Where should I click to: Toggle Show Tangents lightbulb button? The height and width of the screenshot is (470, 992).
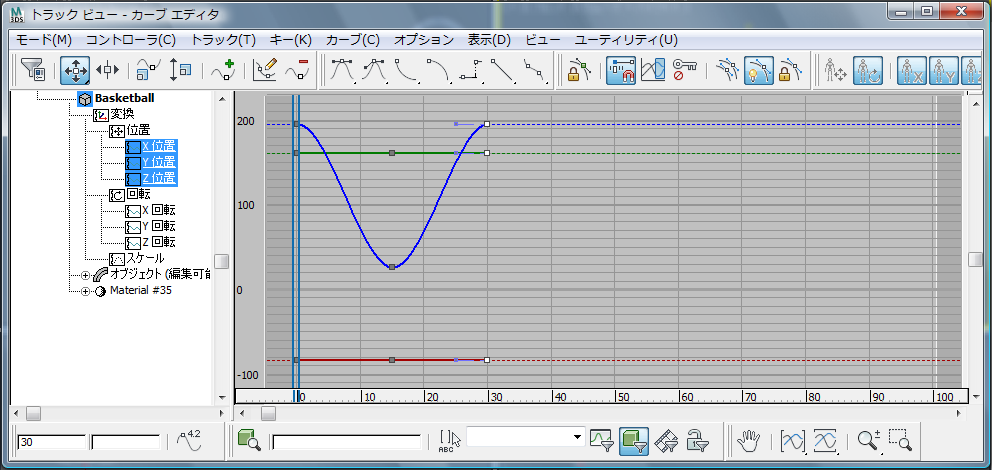click(x=758, y=70)
